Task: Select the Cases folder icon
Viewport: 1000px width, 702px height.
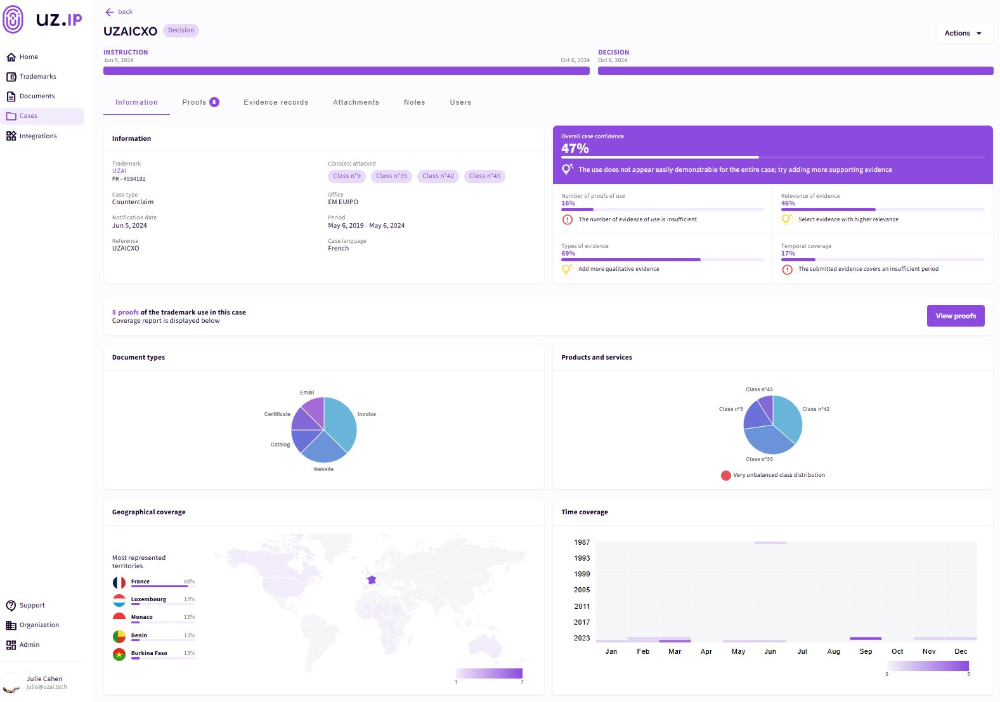Action: pos(11,116)
